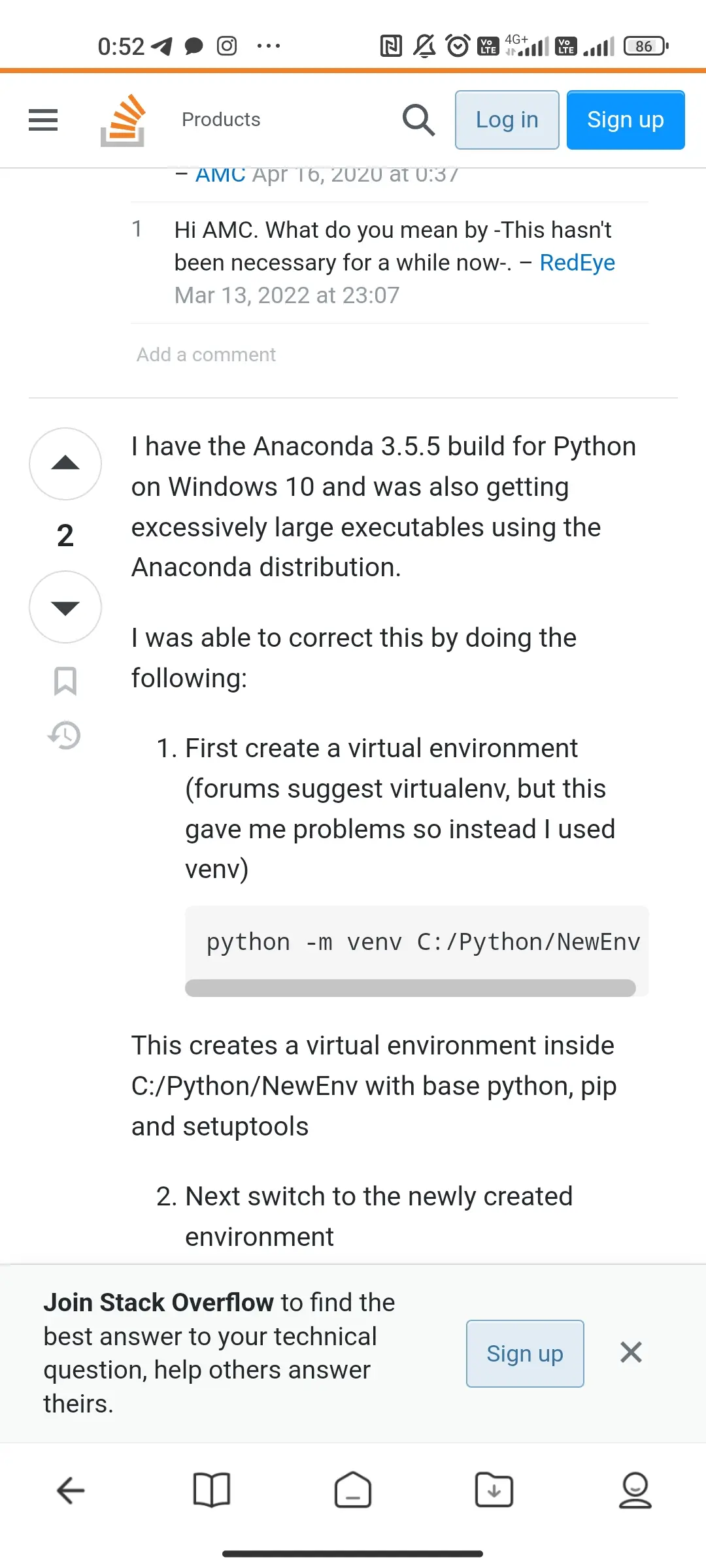
Task: Open the hamburger navigation menu
Action: (x=43, y=120)
